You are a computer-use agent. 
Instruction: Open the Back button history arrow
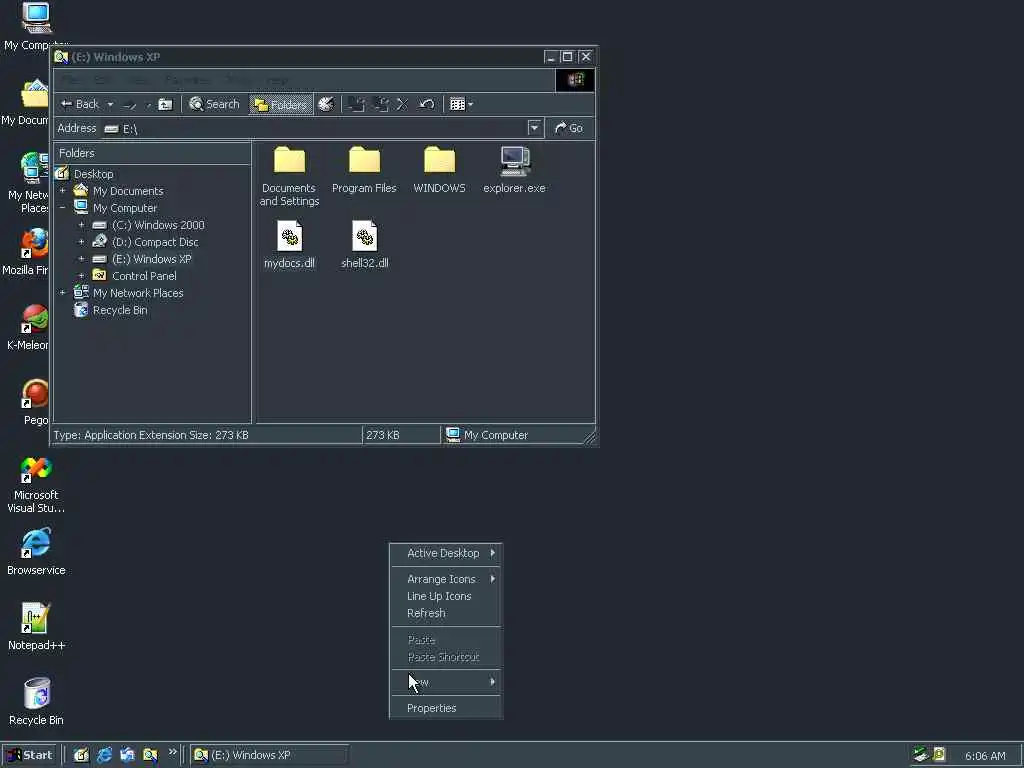[x=110, y=104]
